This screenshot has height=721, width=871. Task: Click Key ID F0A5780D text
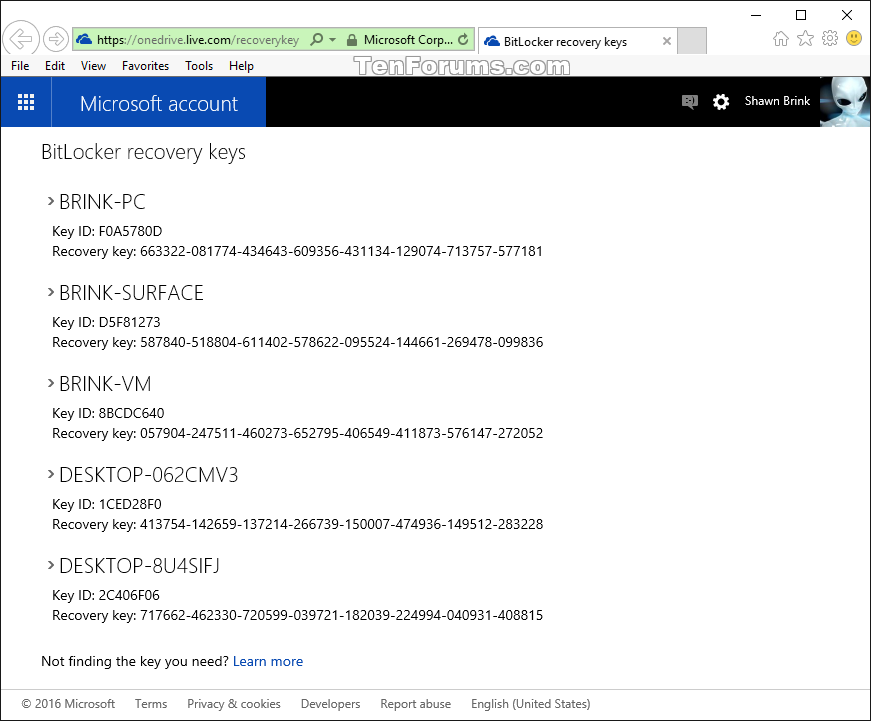[x=107, y=231]
